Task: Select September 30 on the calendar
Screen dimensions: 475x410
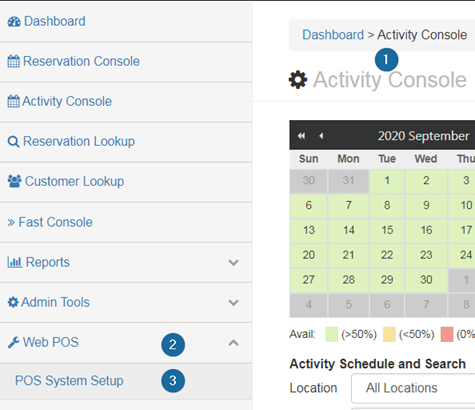Action: pos(426,280)
